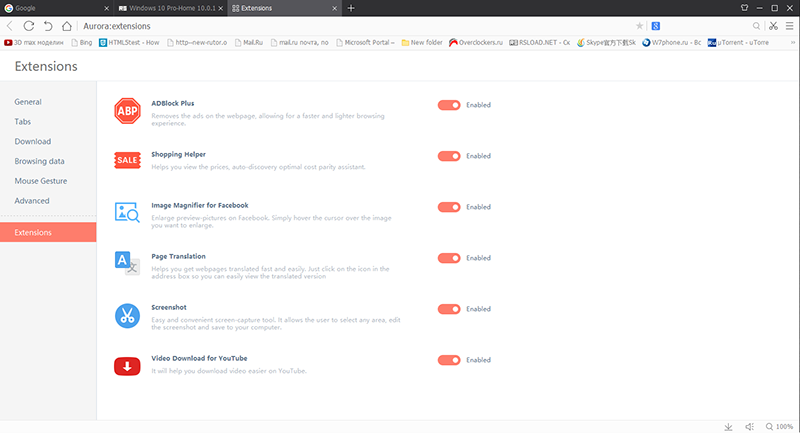
Task: Disable Video Download for YouTube toggle
Action: [449, 360]
